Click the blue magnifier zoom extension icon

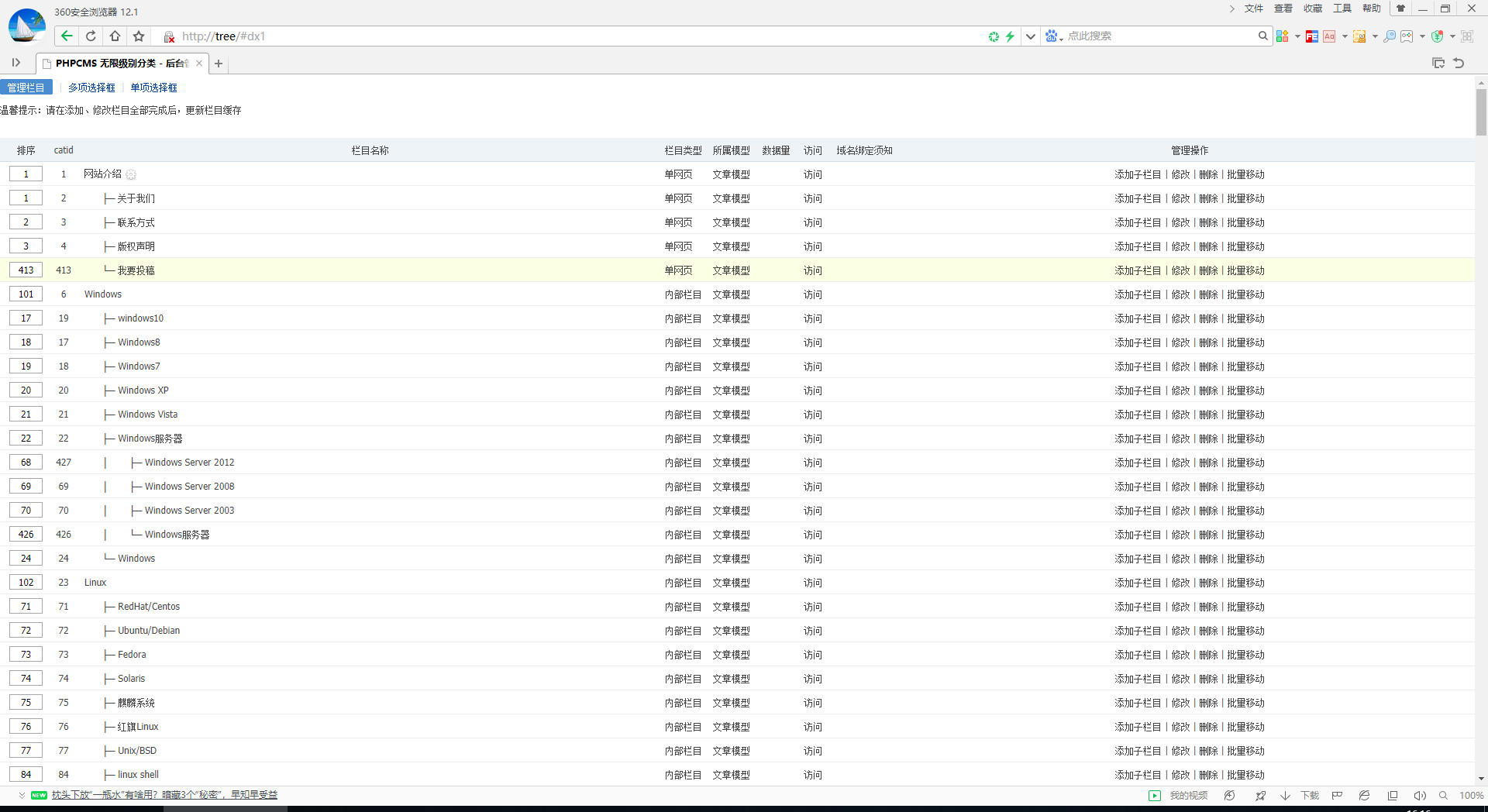click(1390, 36)
